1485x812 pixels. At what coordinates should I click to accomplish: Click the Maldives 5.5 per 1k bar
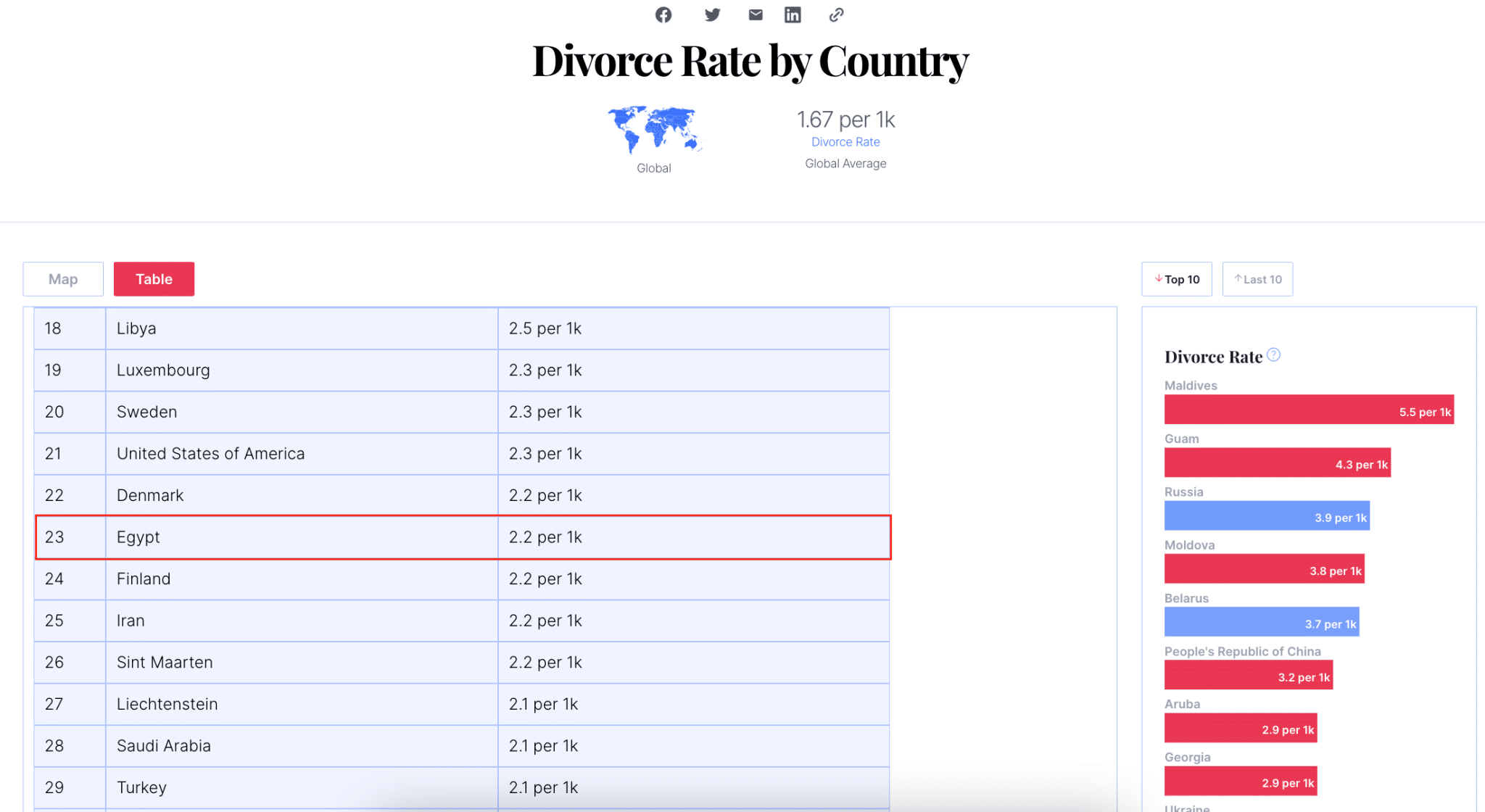1309,409
